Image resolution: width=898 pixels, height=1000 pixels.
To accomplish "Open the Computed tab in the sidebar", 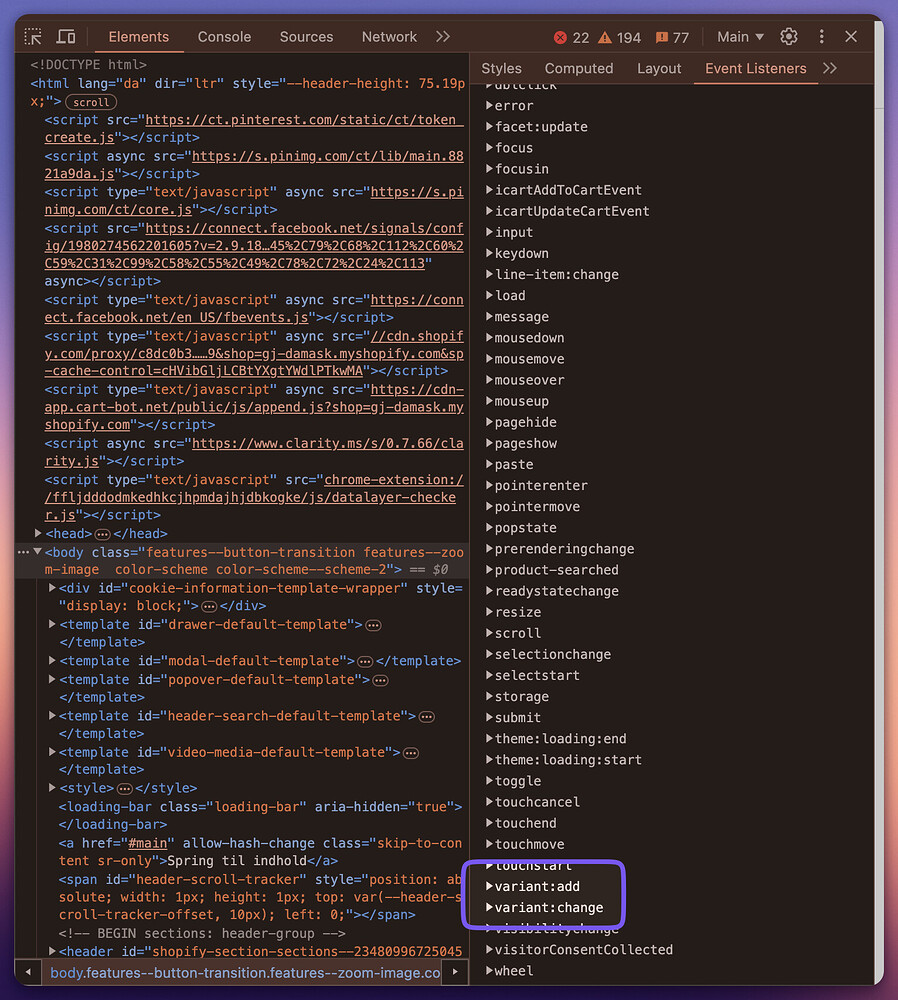I will pos(578,68).
